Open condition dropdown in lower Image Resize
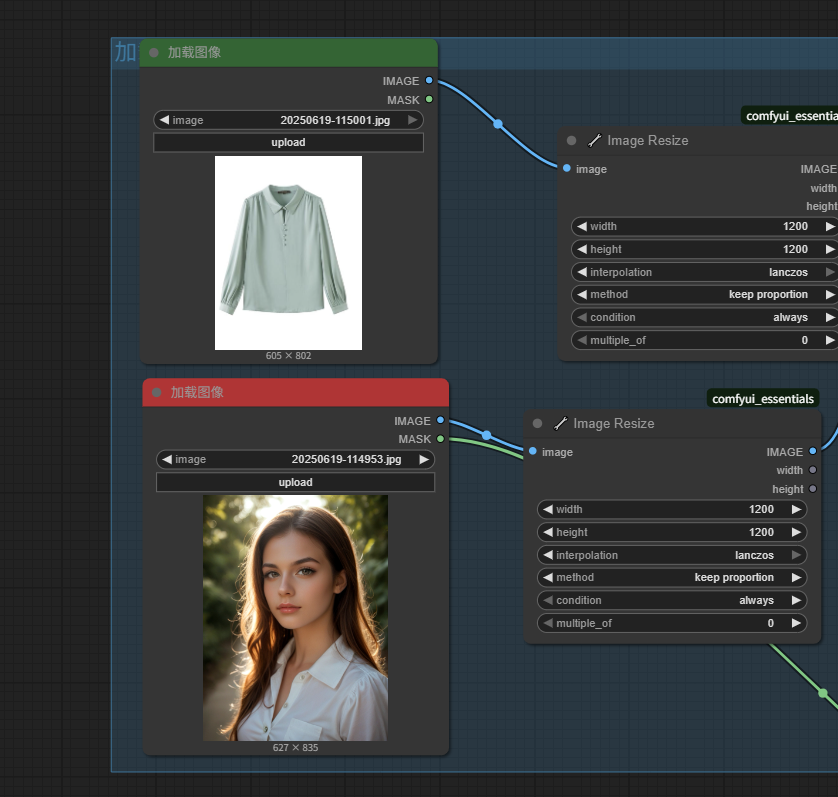This screenshot has width=838, height=797. (x=672, y=600)
